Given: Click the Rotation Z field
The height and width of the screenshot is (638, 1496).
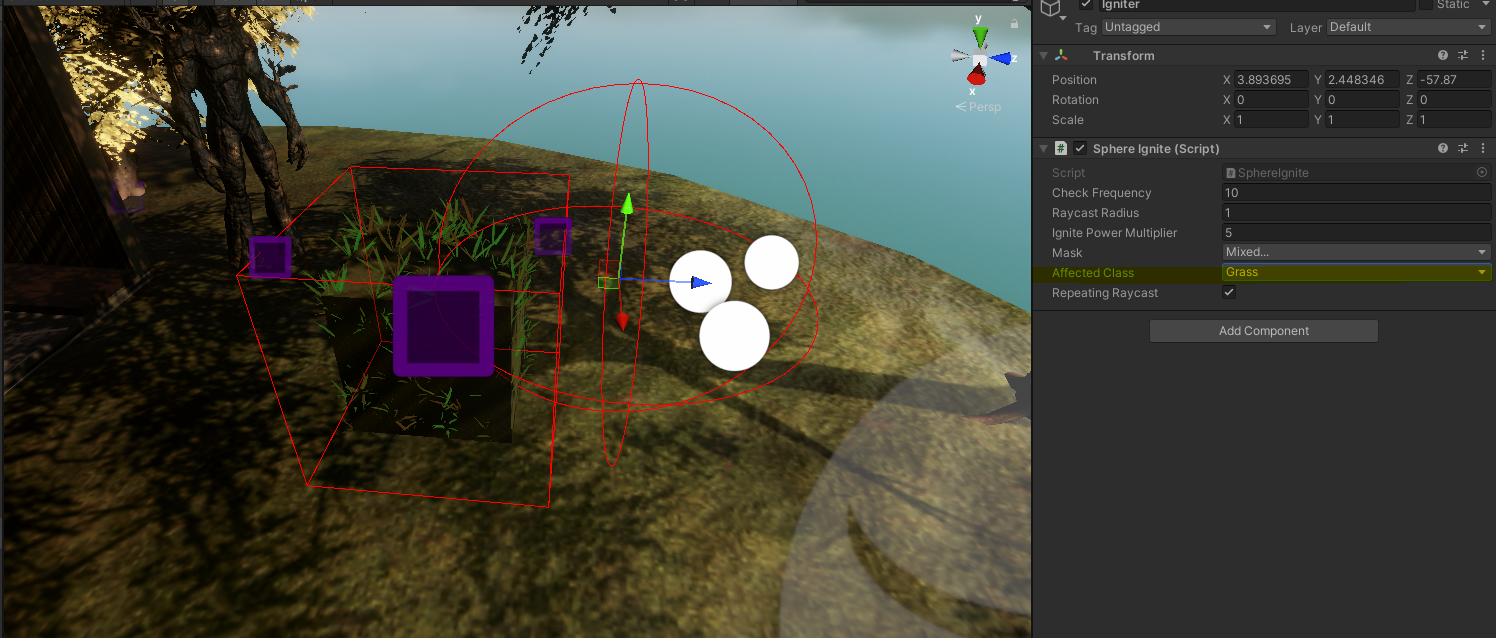Looking at the screenshot, I should pos(1454,100).
